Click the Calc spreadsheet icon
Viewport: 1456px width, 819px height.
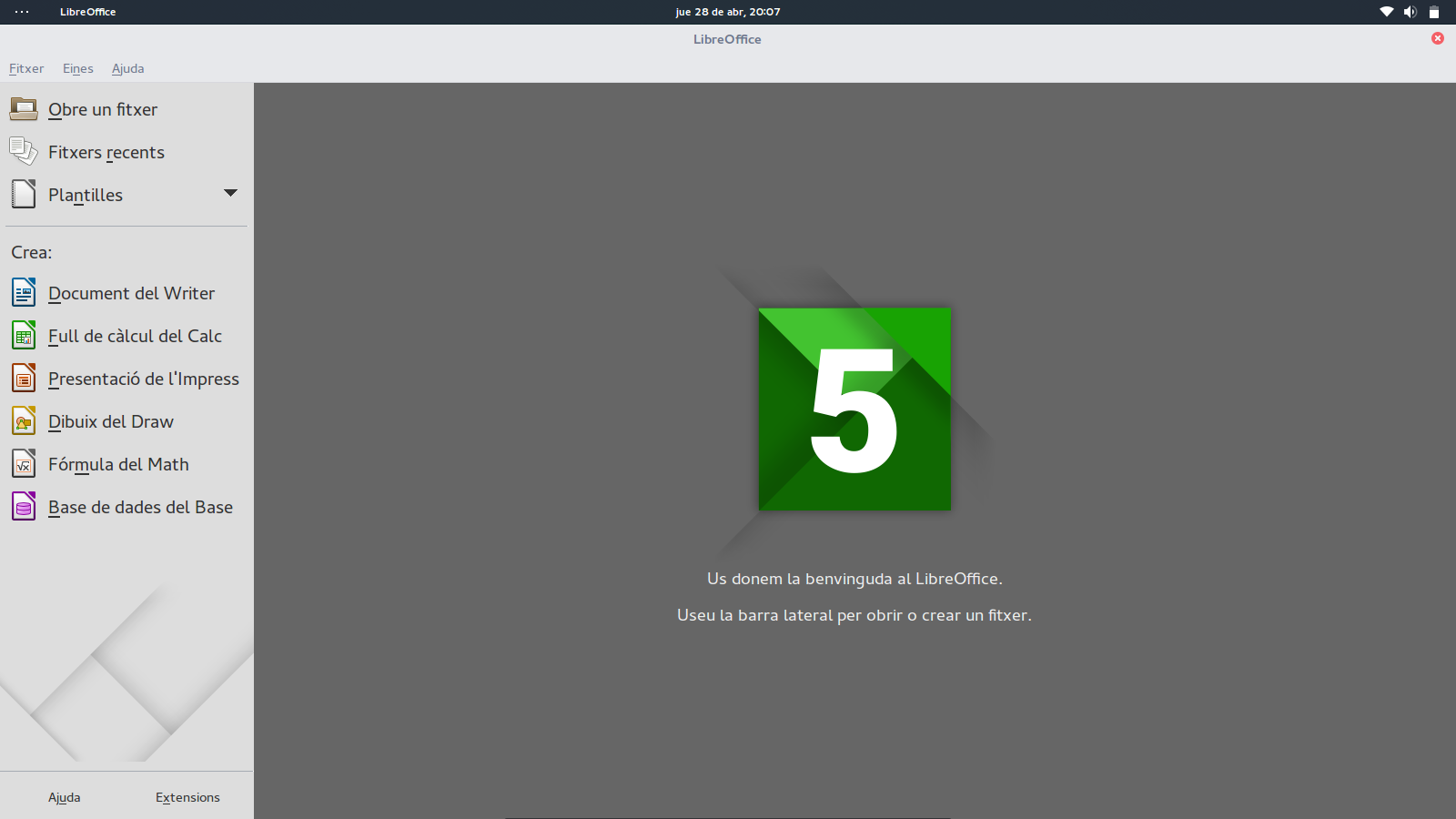pyautogui.click(x=24, y=335)
